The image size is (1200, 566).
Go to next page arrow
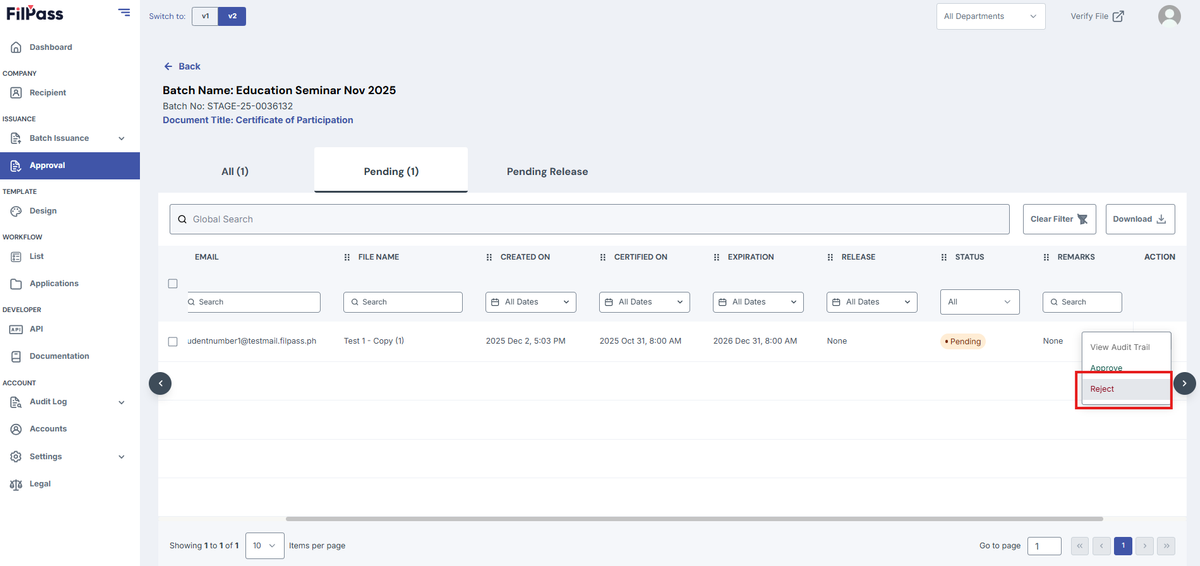click(x=1145, y=546)
